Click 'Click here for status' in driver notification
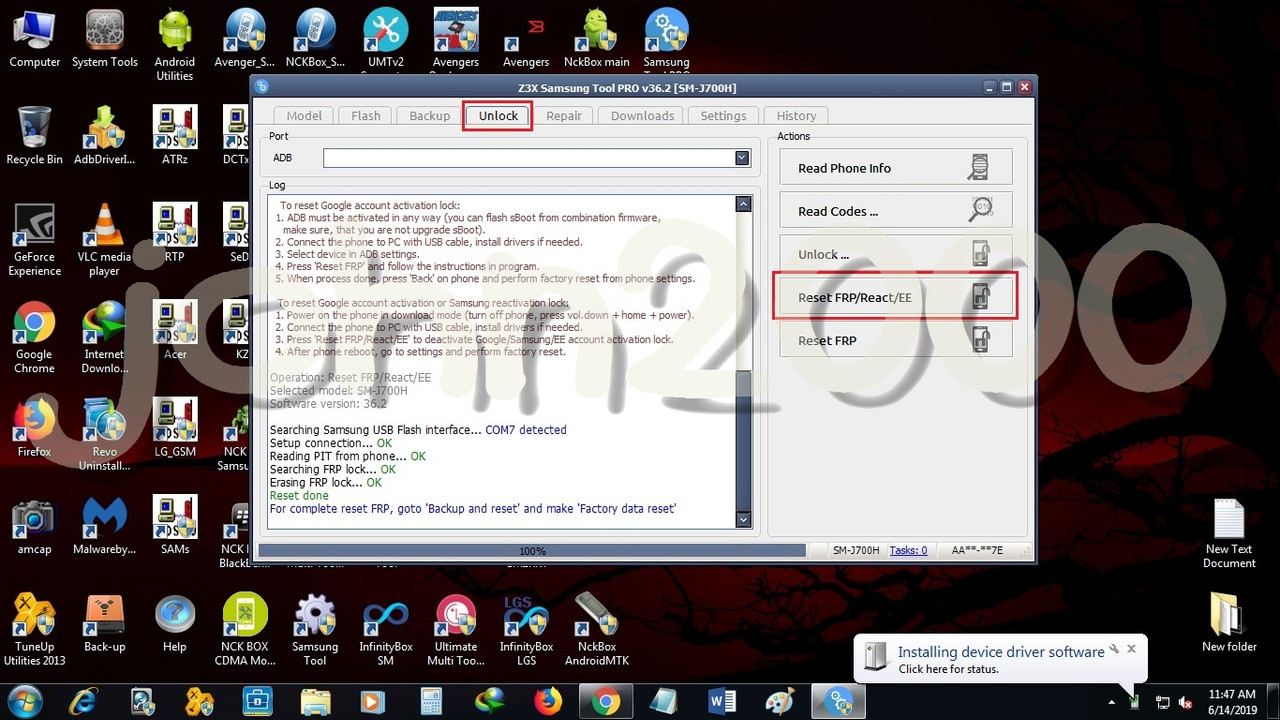This screenshot has height=720, width=1280. (x=948, y=669)
